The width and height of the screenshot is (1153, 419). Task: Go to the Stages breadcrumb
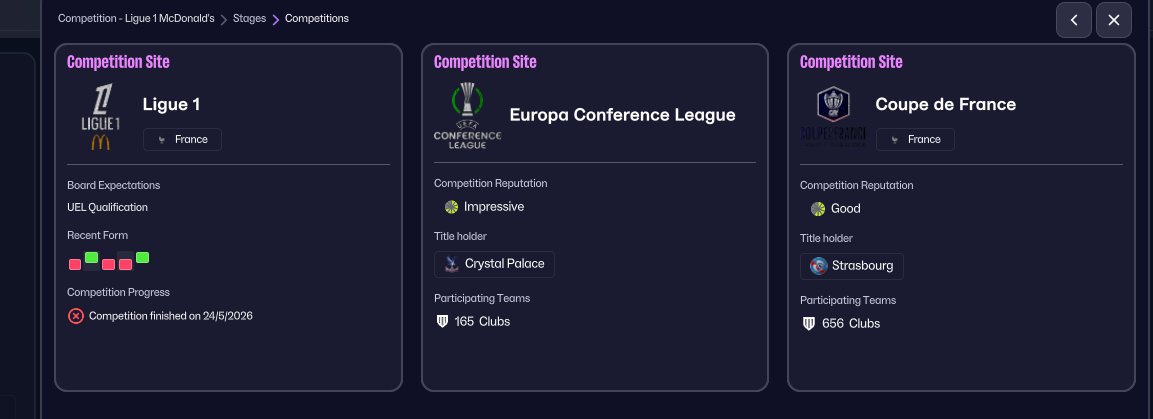pyautogui.click(x=249, y=19)
